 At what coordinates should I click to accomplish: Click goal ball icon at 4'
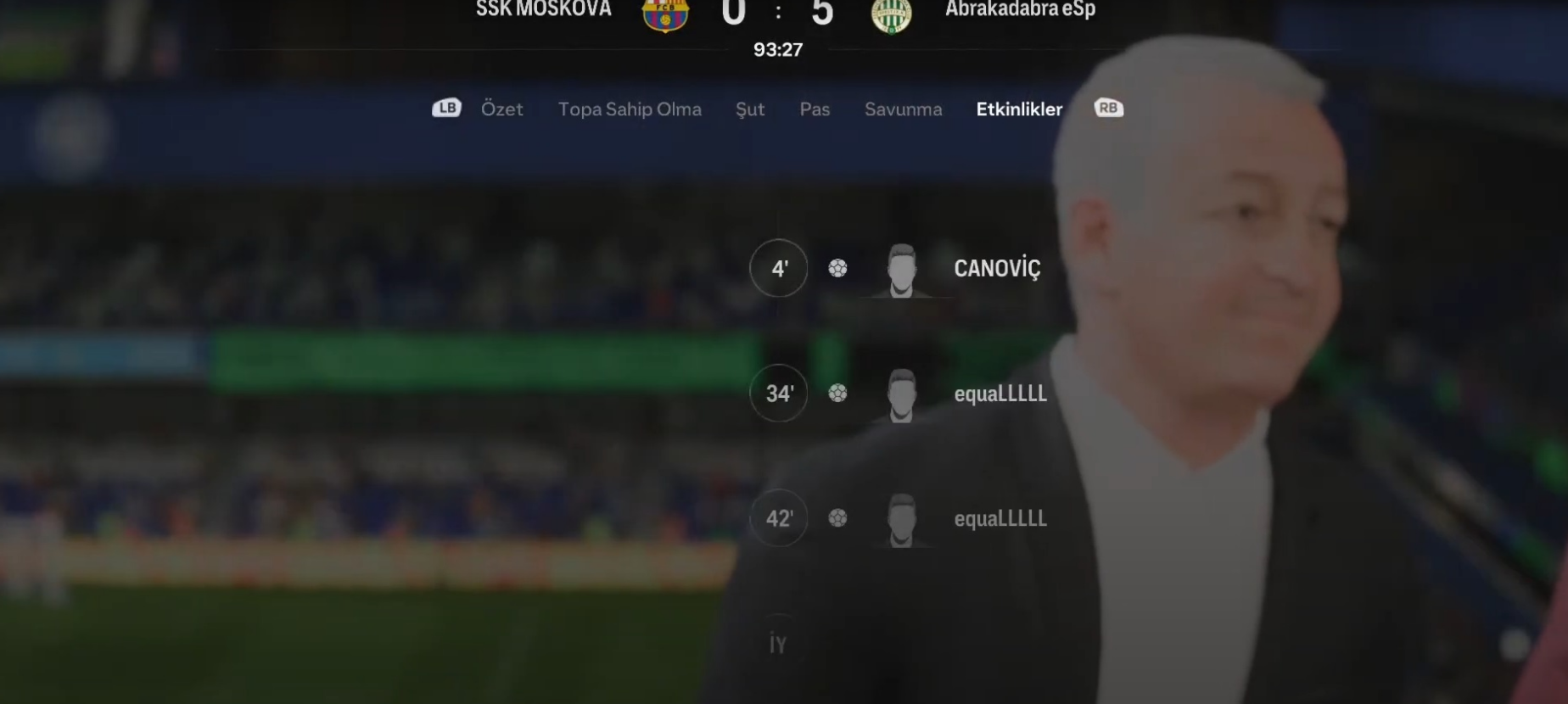[837, 269]
